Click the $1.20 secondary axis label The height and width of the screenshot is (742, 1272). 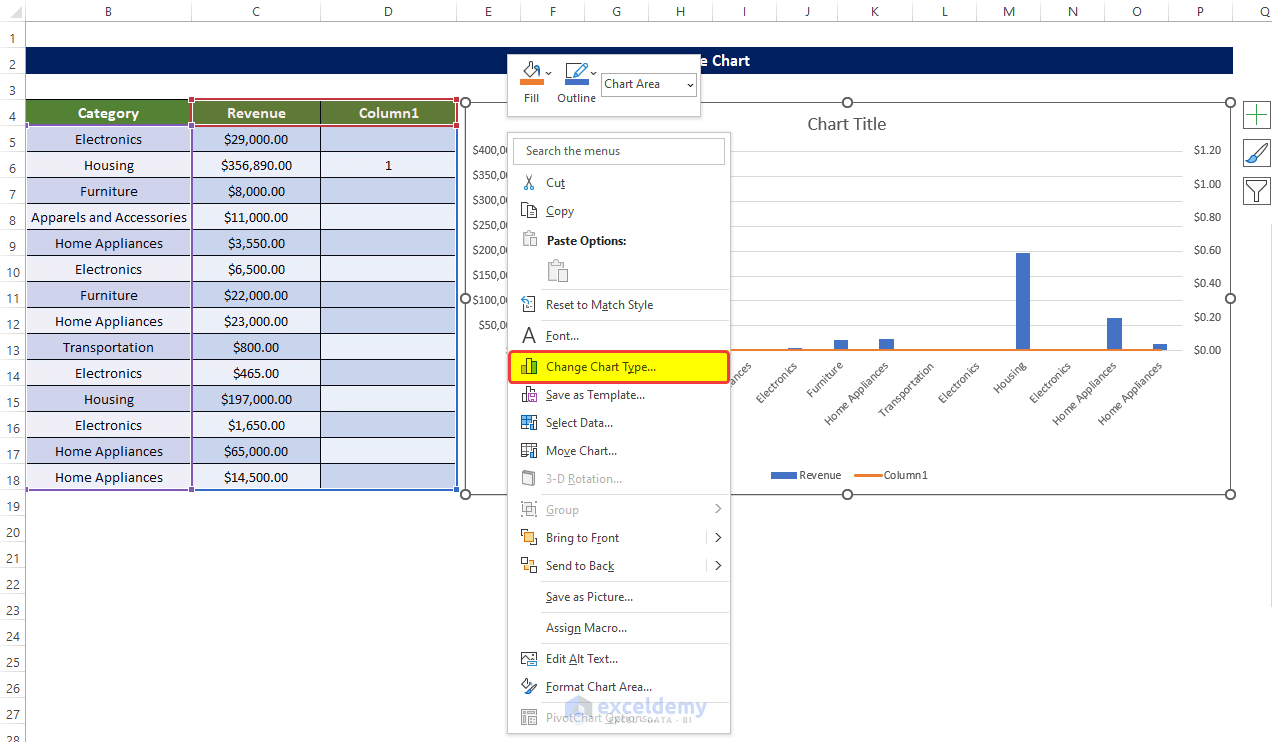coord(1207,150)
